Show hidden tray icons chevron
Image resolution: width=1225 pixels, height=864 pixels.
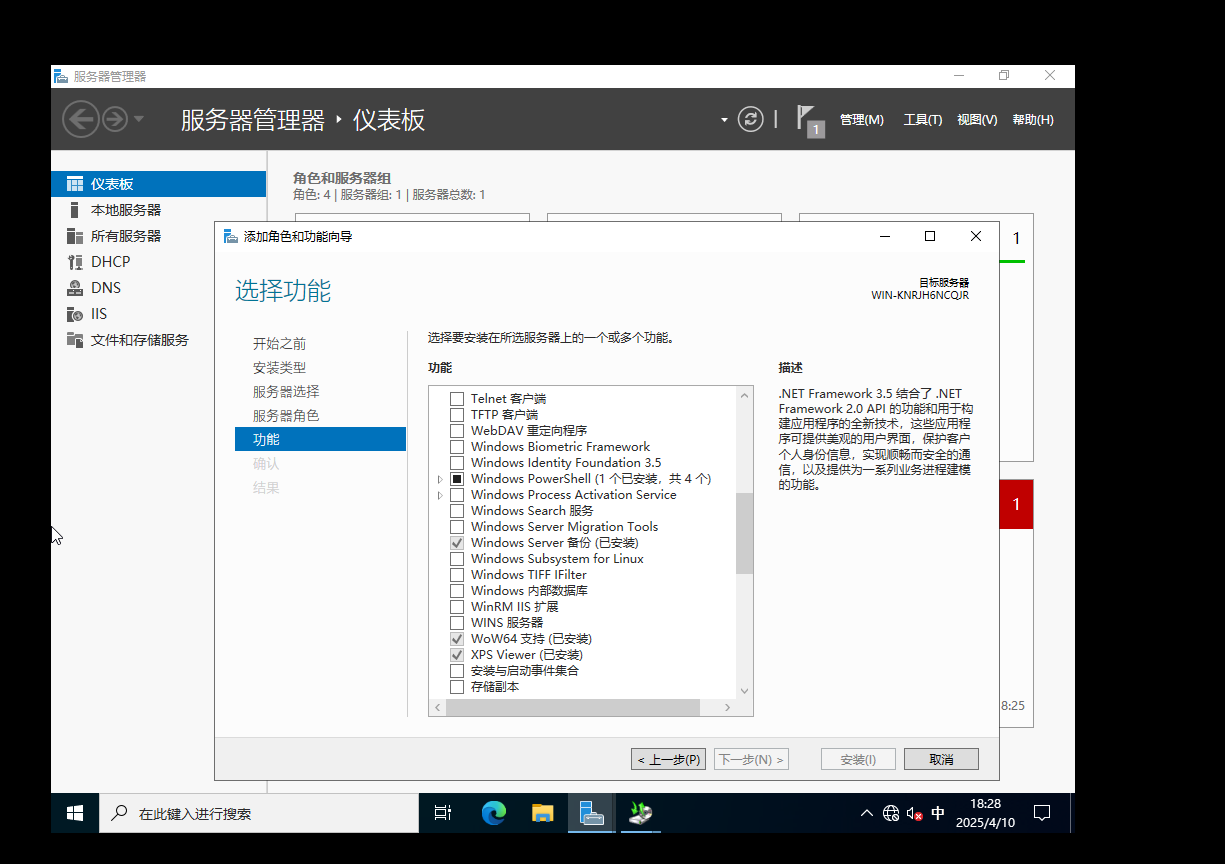click(x=867, y=814)
